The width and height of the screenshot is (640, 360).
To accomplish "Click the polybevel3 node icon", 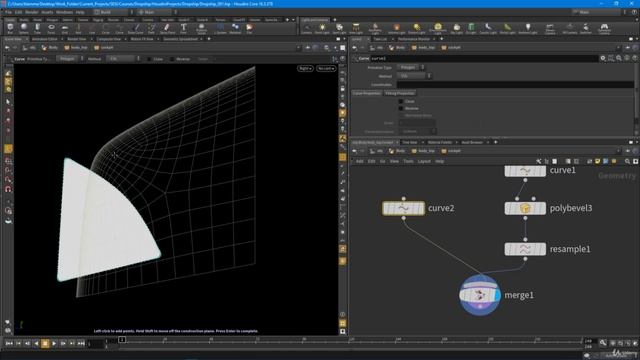I will 525,208.
